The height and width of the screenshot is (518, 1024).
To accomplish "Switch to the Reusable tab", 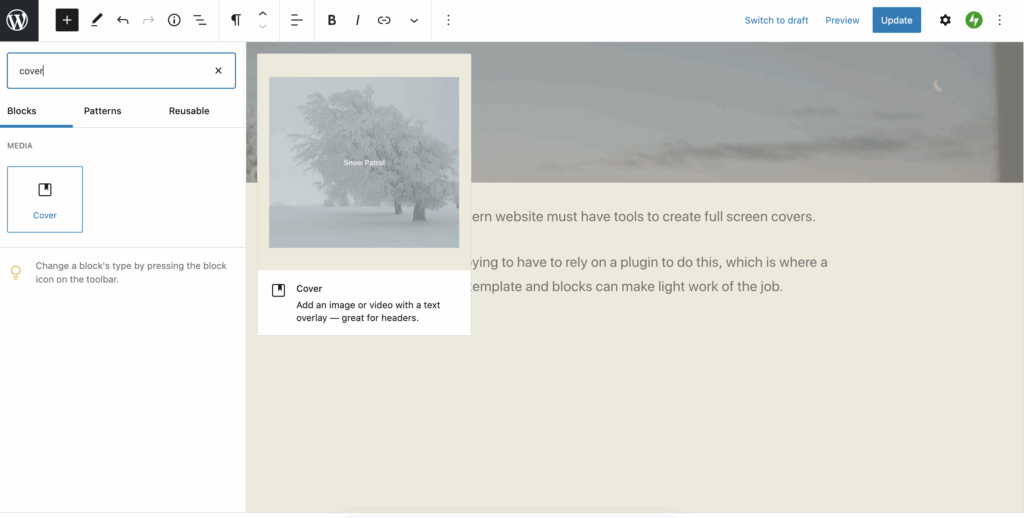I will click(189, 111).
